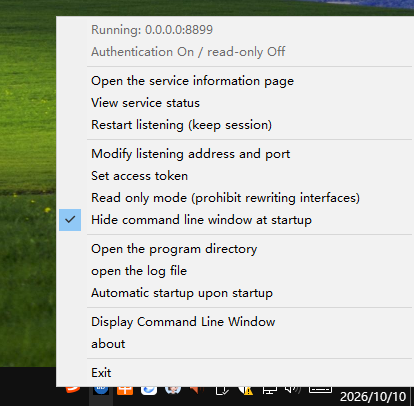The width and height of the screenshot is (414, 406).
Task: Click the Running: 0.0.0.0:8899 status line
Action: [x=152, y=30]
